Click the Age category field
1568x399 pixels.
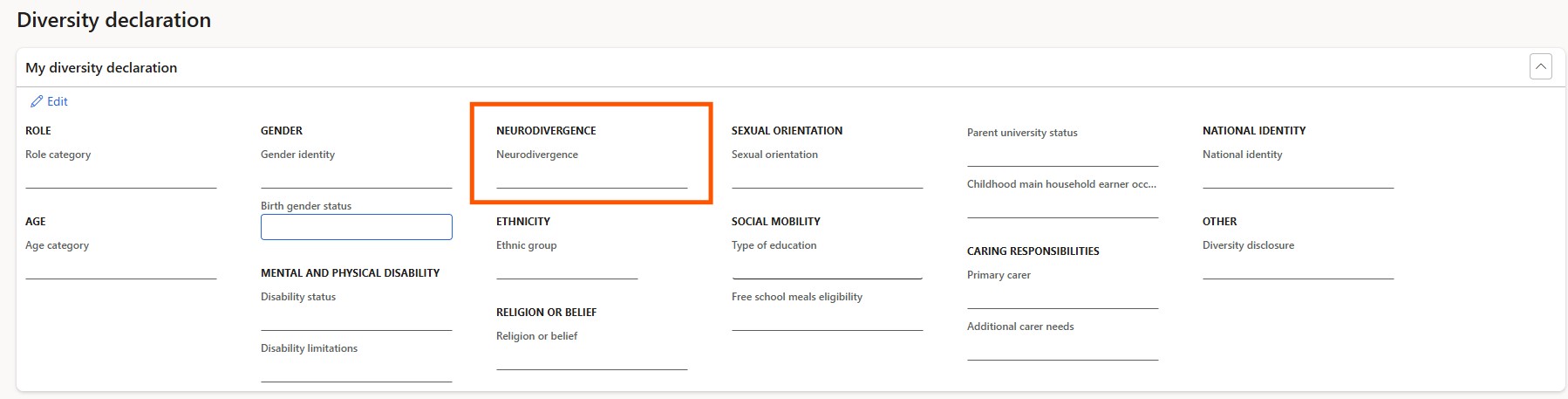(120, 267)
